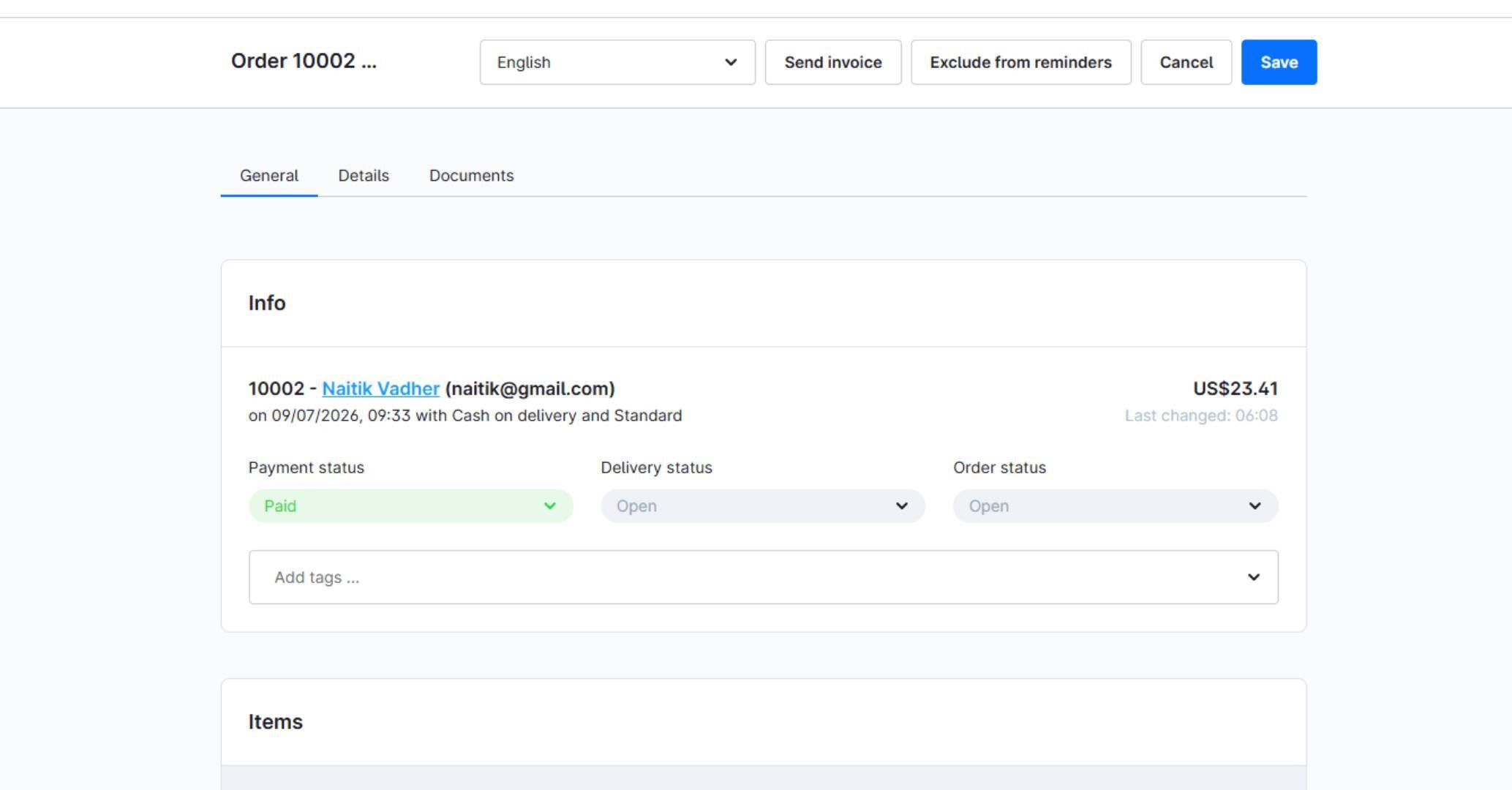
Task: Click the customer email naitik@gmail.com text
Action: tap(530, 388)
